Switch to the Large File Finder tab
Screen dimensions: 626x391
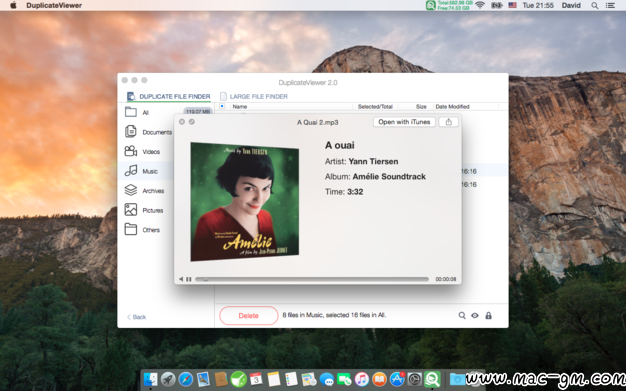254,96
